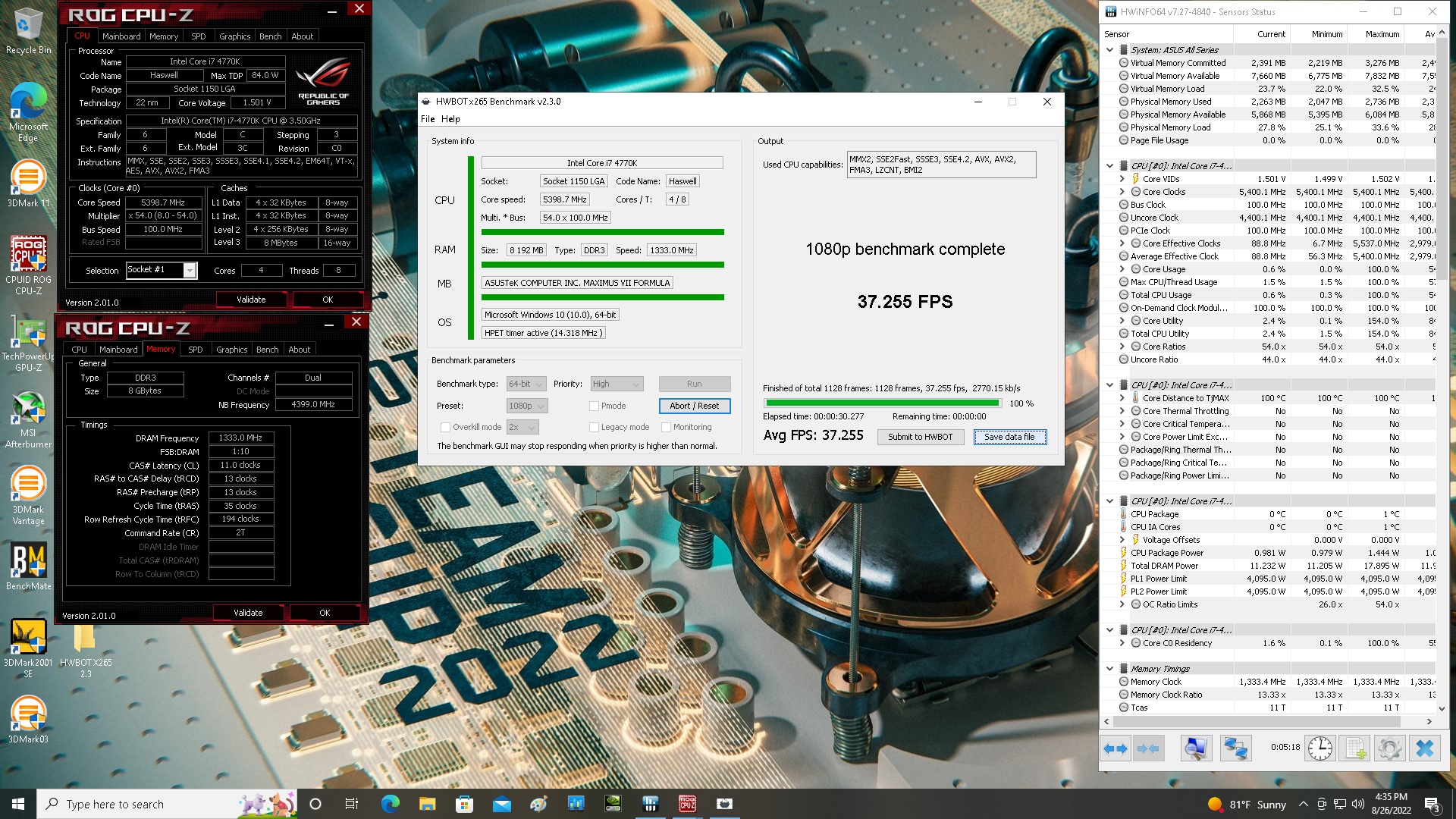Open Overkill 2x multiplier dropdown
Image resolution: width=1456 pixels, height=819 pixels.
pos(522,428)
